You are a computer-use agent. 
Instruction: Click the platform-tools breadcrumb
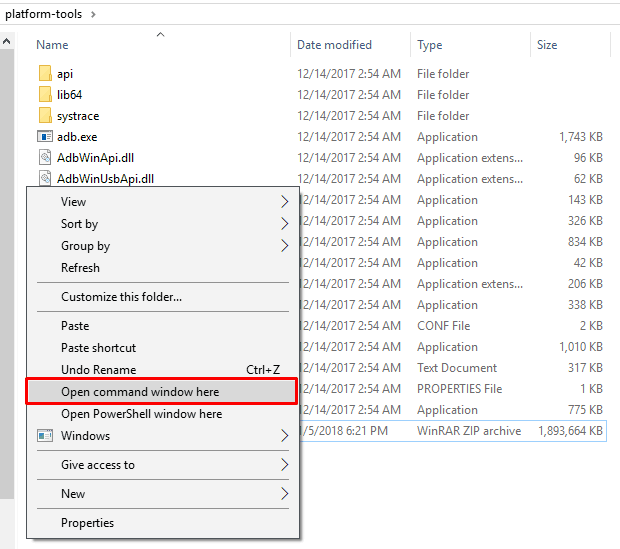coord(43,14)
